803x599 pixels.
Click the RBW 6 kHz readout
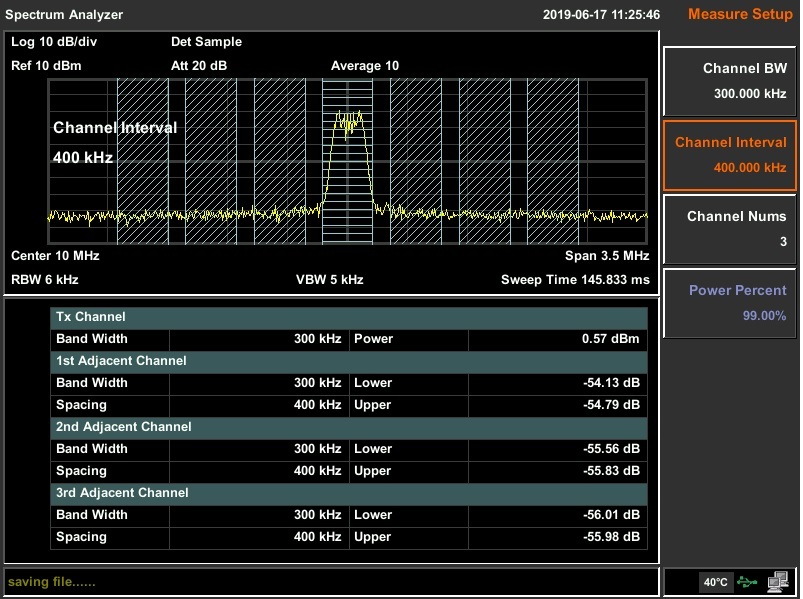(x=45, y=279)
